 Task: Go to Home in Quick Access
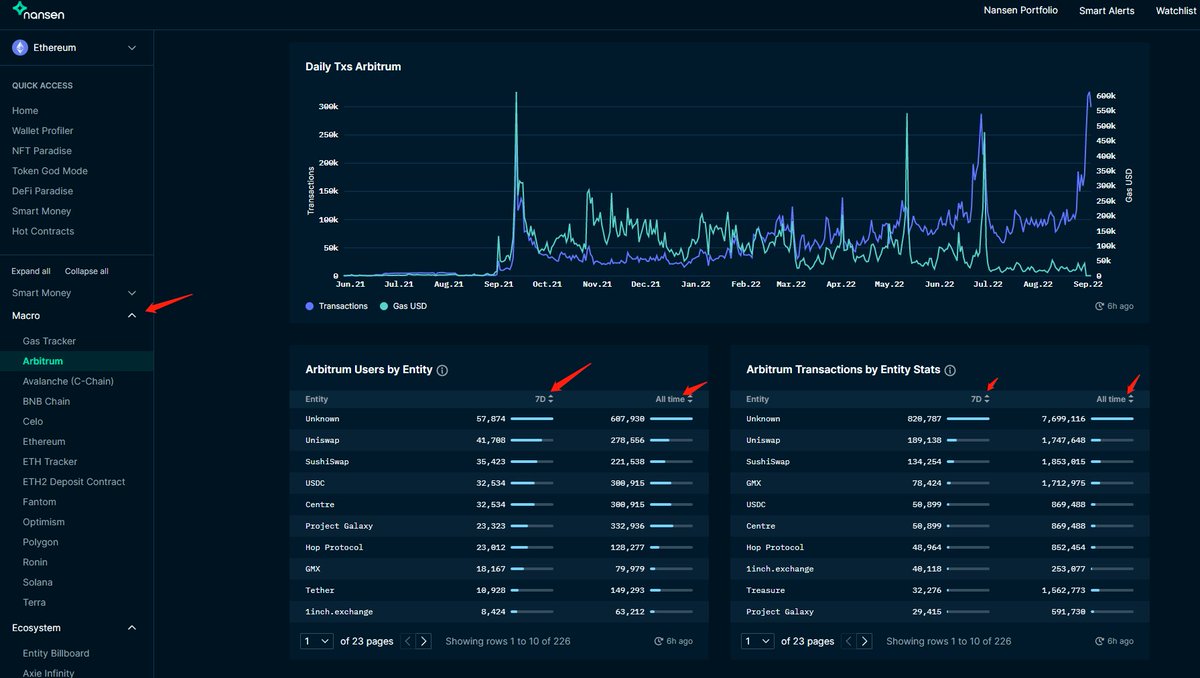click(x=25, y=111)
